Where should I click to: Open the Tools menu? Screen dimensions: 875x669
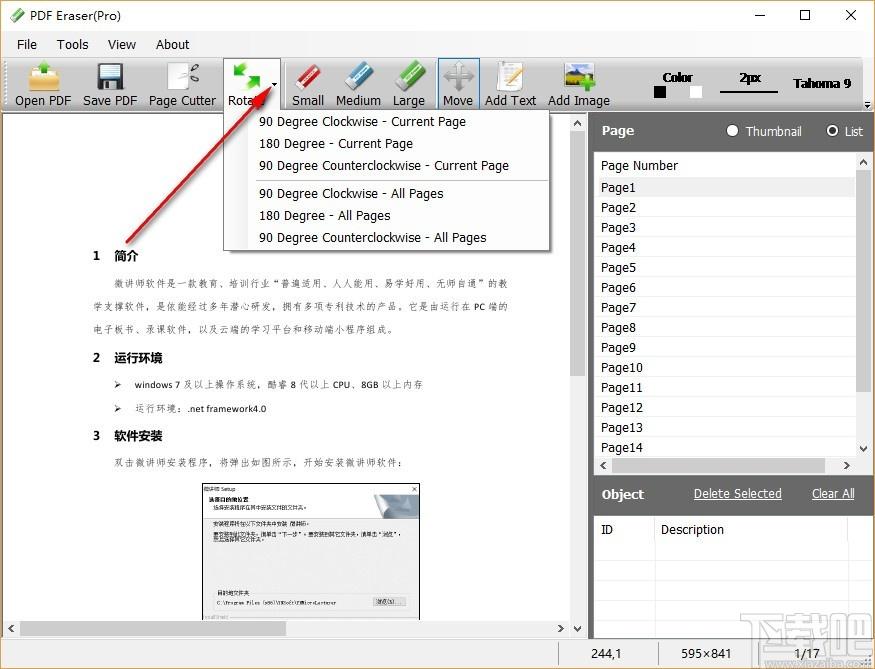point(73,45)
